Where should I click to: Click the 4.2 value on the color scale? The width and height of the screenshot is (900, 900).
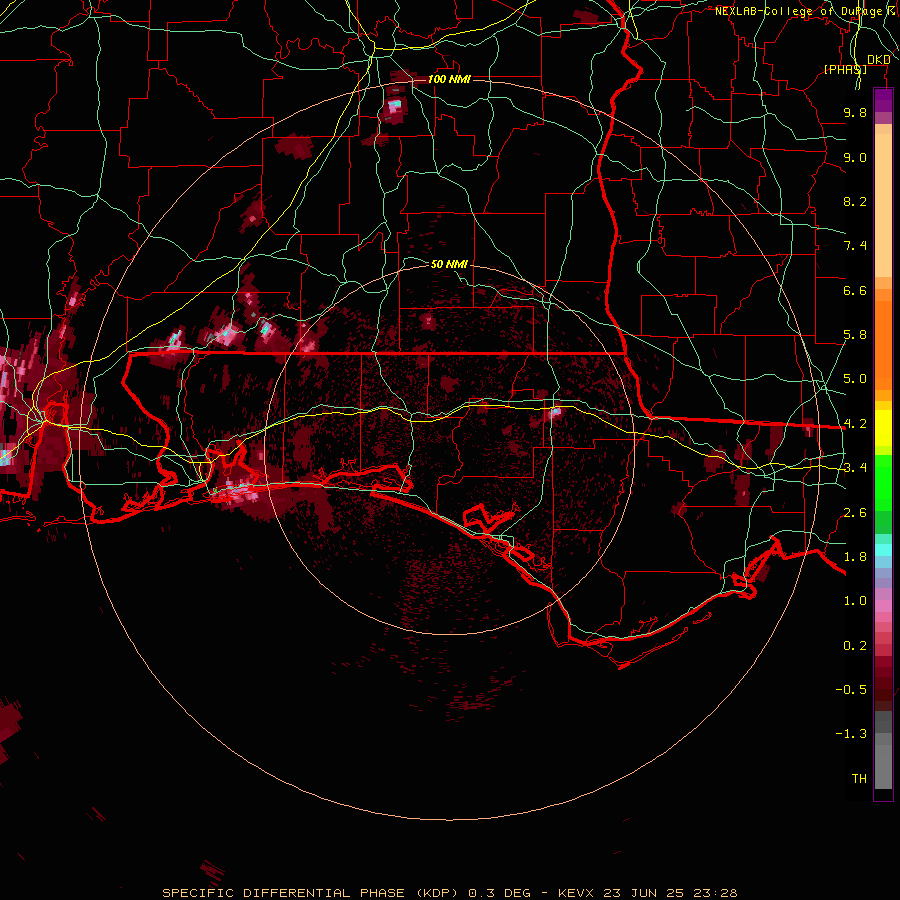[x=855, y=424]
